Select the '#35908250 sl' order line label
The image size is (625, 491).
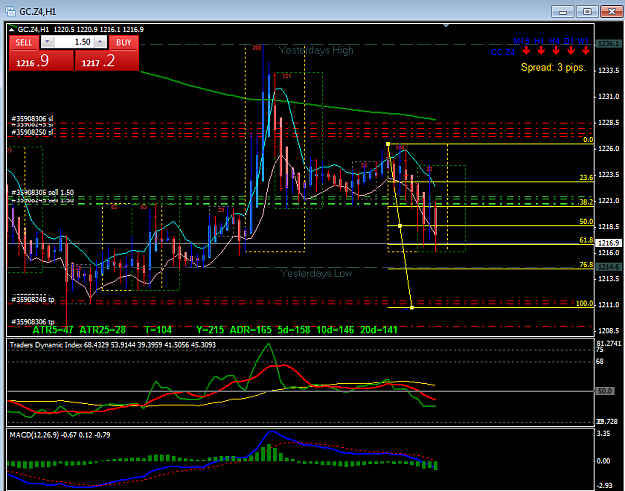32,132
